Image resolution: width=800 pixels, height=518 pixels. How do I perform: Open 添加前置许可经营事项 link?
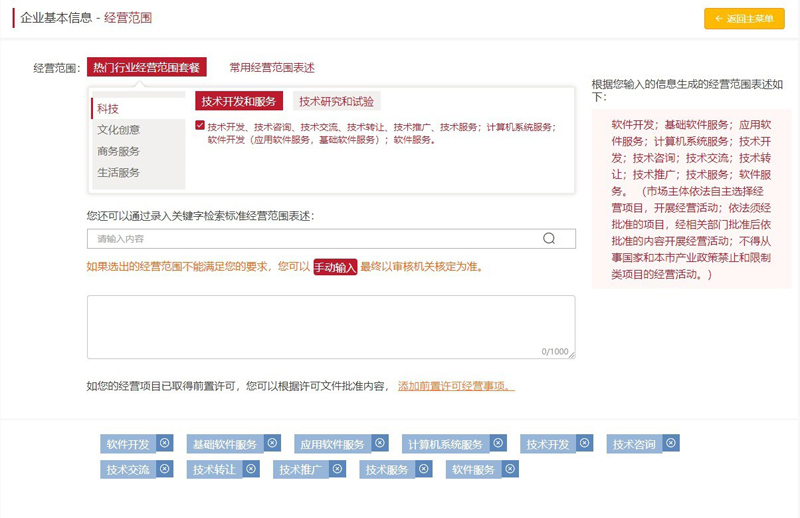click(456, 386)
